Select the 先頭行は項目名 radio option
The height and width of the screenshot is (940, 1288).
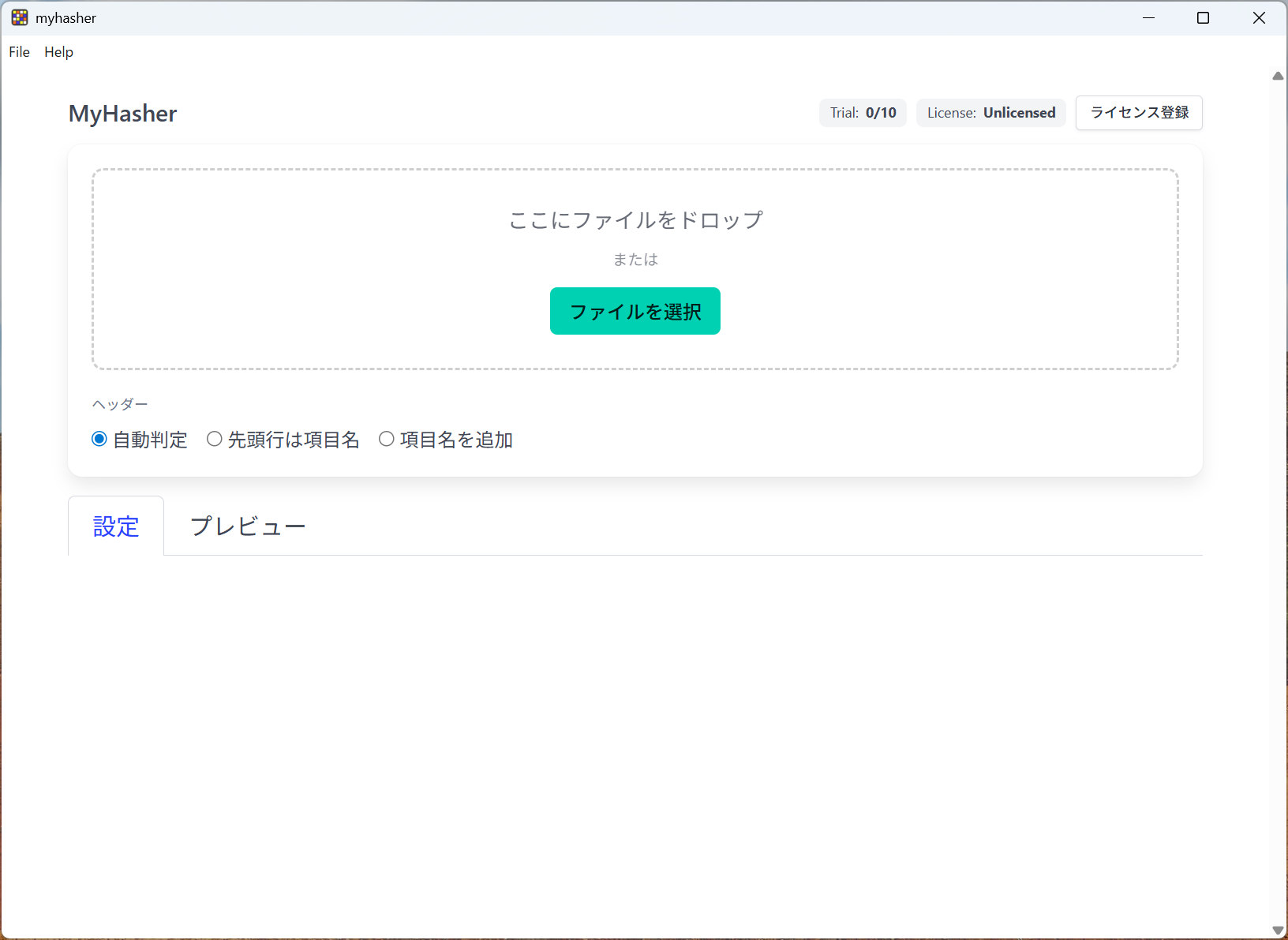215,439
